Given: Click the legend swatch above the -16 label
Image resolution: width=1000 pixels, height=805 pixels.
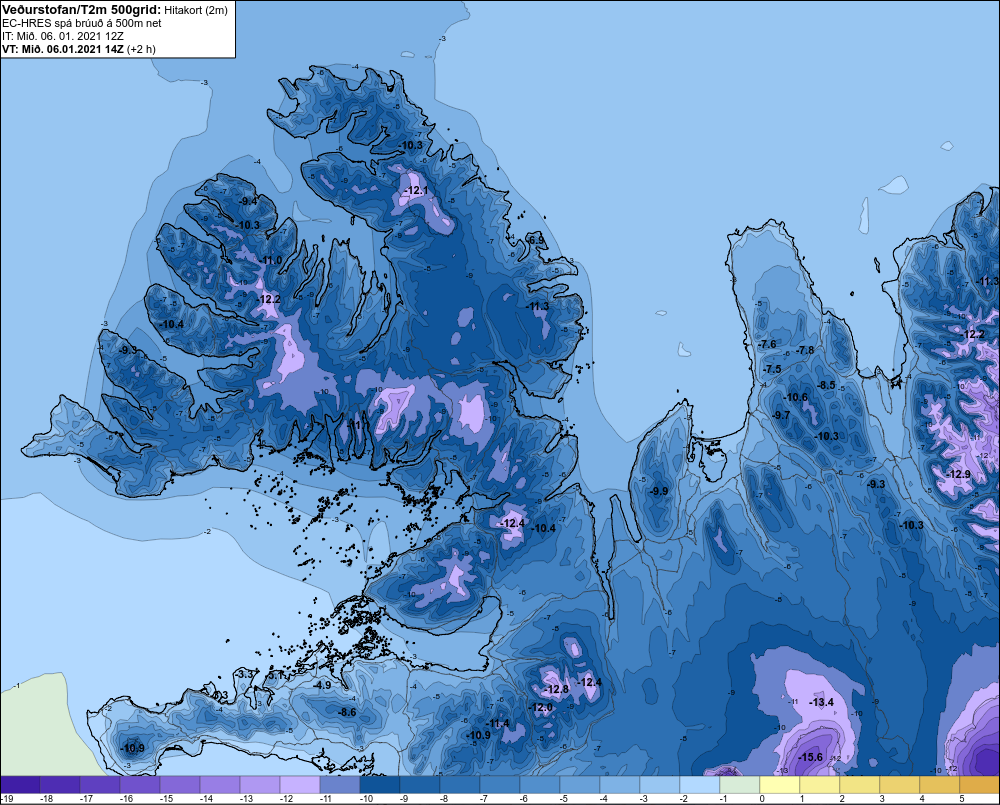Looking at the screenshot, I should [x=140, y=785].
